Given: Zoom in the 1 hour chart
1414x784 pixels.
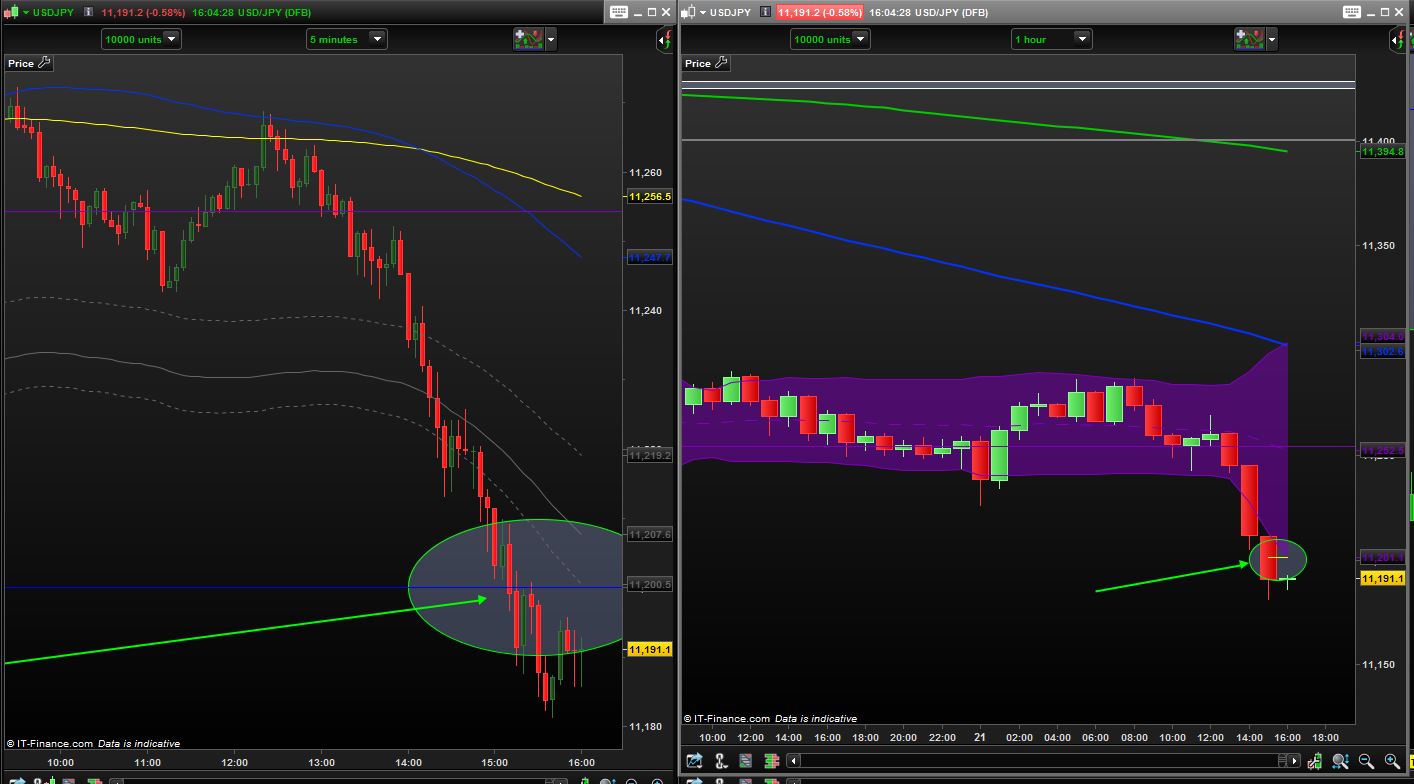Looking at the screenshot, I should (x=1392, y=762).
